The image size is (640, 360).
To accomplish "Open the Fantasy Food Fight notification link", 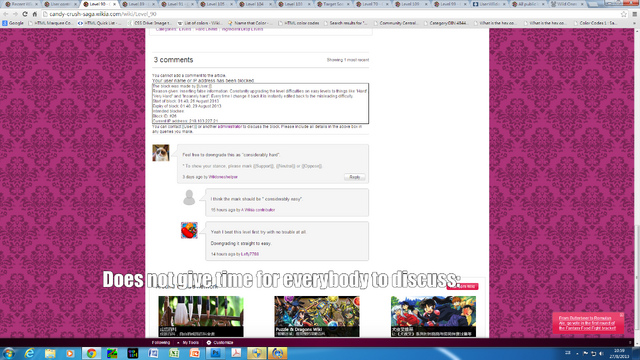I will pyautogui.click(x=587, y=323).
